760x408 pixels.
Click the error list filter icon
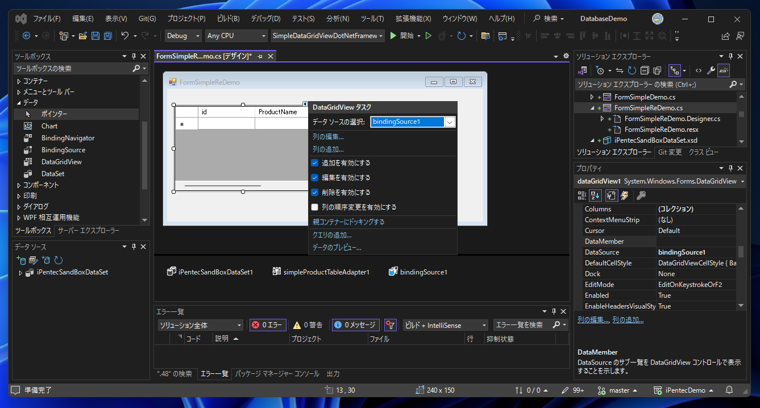click(391, 325)
